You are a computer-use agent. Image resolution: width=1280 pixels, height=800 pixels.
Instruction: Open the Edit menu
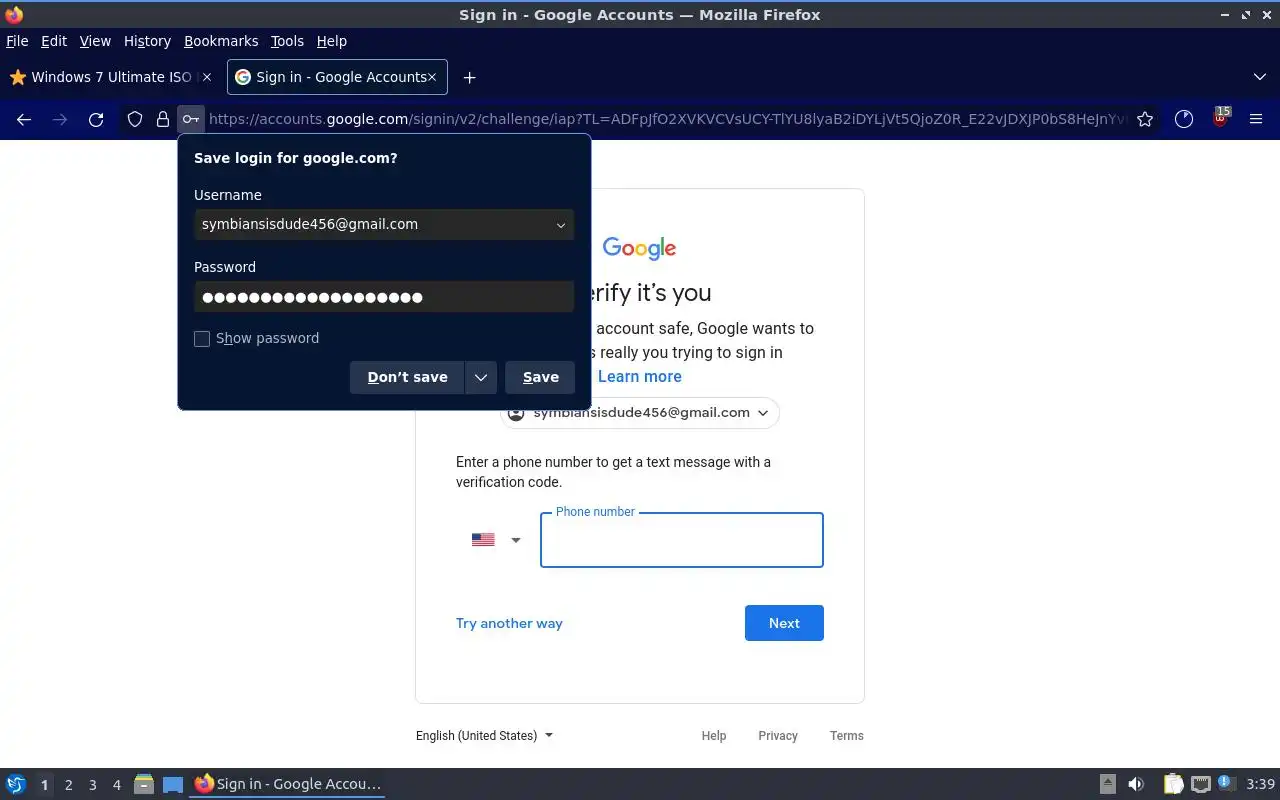point(54,41)
